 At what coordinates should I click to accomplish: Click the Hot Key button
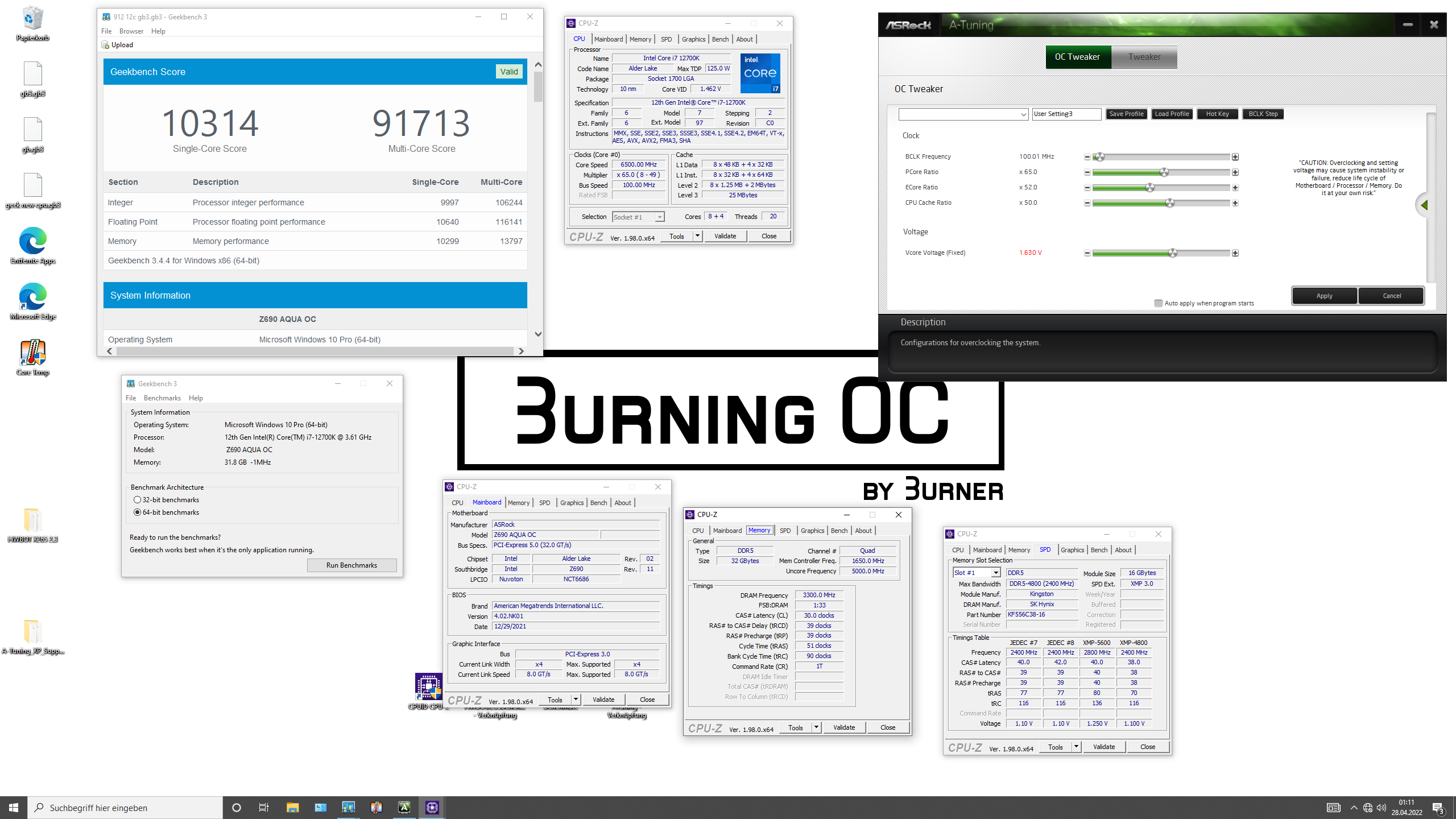1217,114
